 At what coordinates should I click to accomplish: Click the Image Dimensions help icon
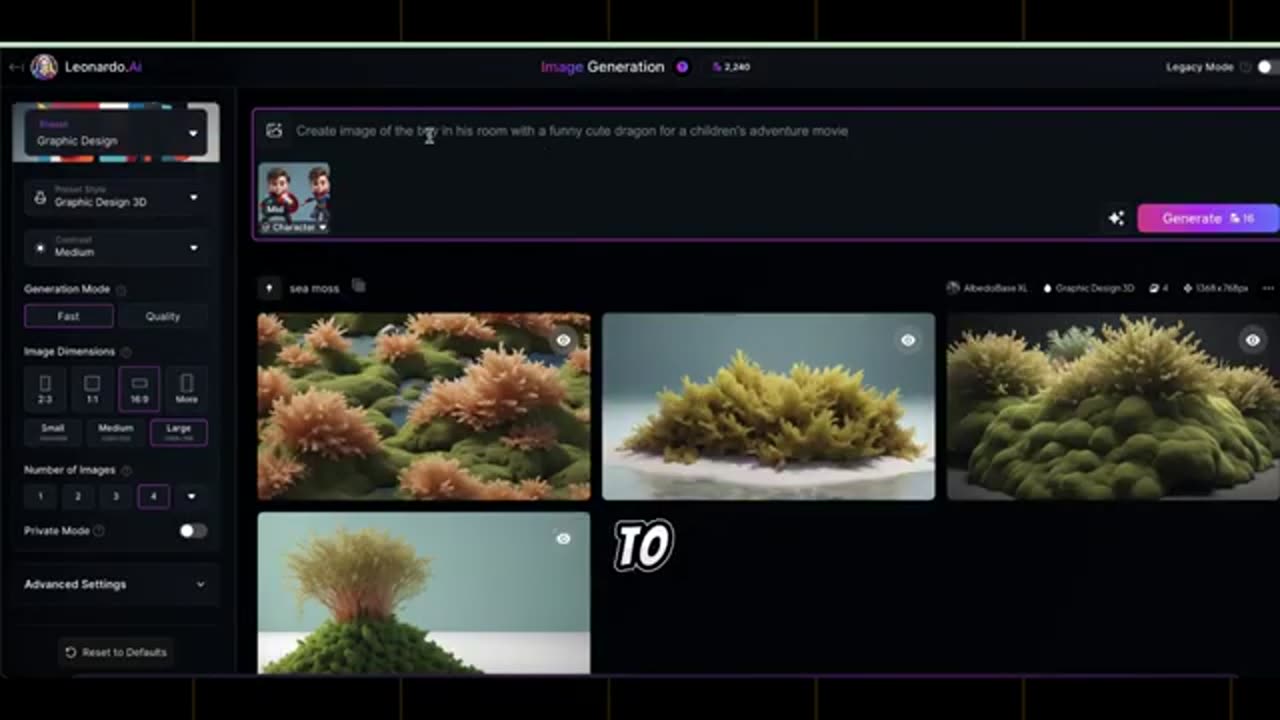pos(126,352)
